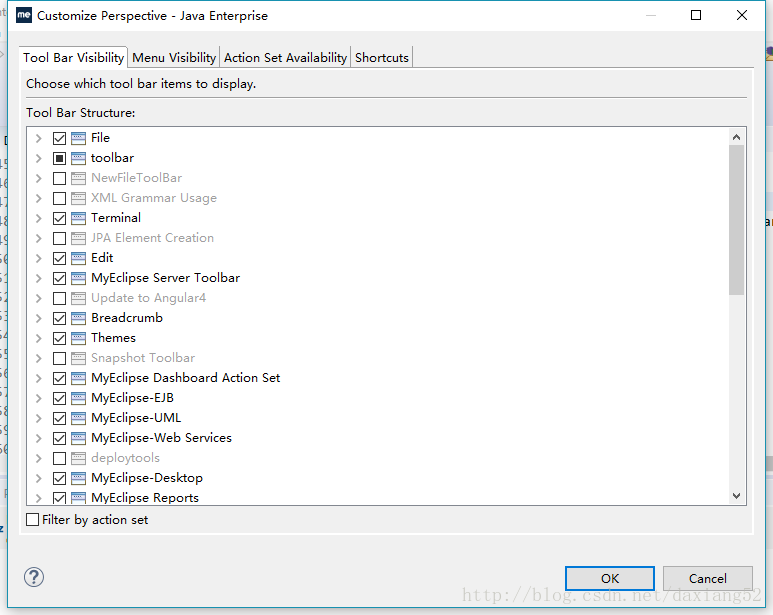This screenshot has width=773, height=615.
Task: Switch to Action Set Availability tab
Action: coord(285,58)
